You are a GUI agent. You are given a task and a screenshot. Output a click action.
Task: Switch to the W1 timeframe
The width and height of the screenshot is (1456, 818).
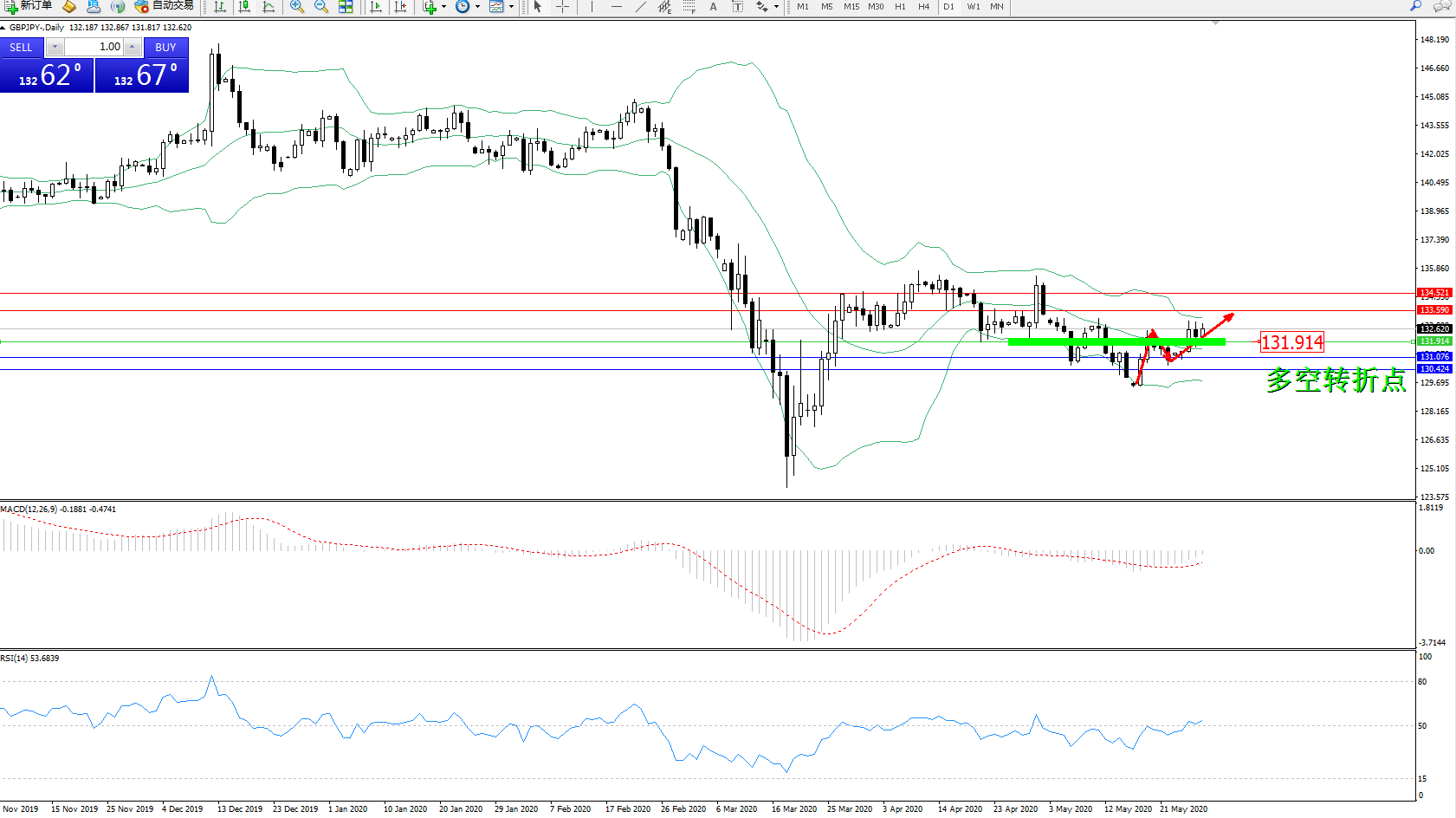click(974, 7)
